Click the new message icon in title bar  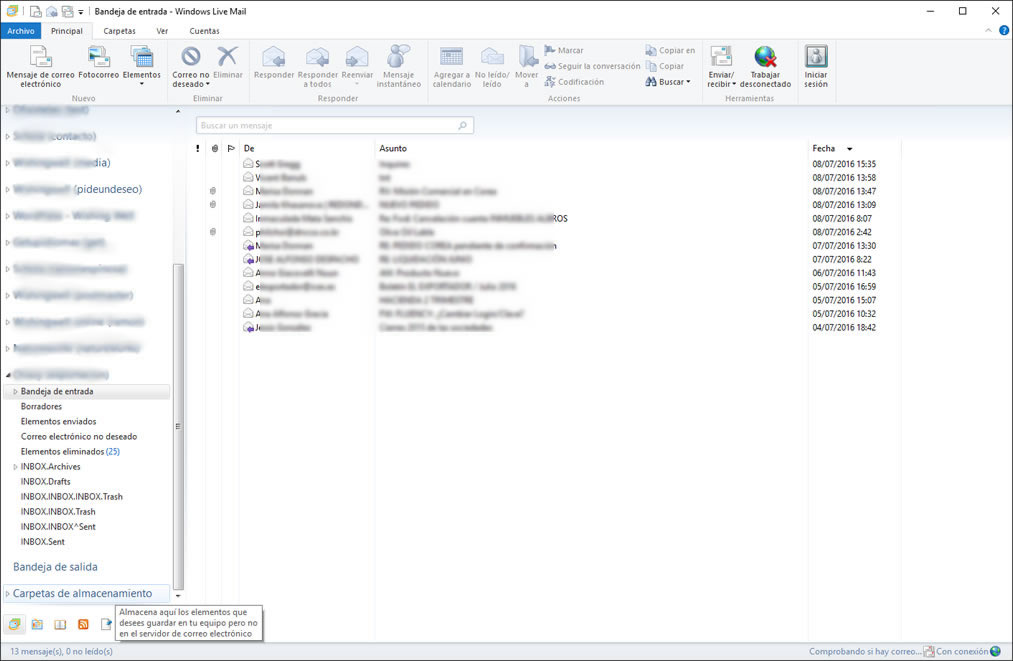[36, 12]
